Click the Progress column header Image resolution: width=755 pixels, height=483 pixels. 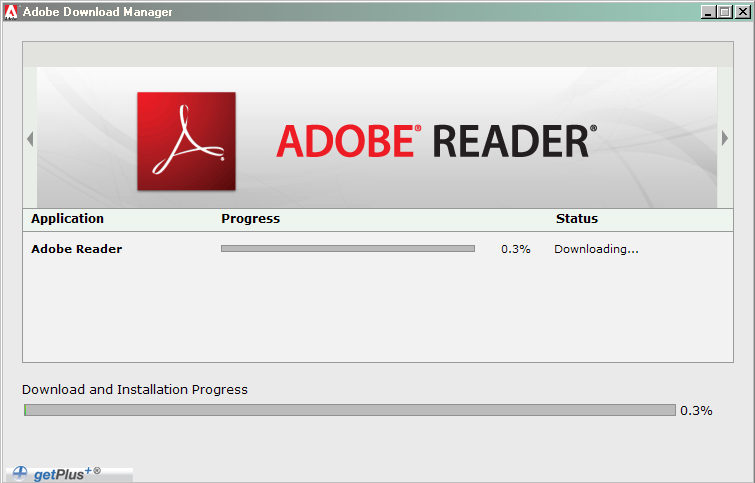(x=250, y=219)
